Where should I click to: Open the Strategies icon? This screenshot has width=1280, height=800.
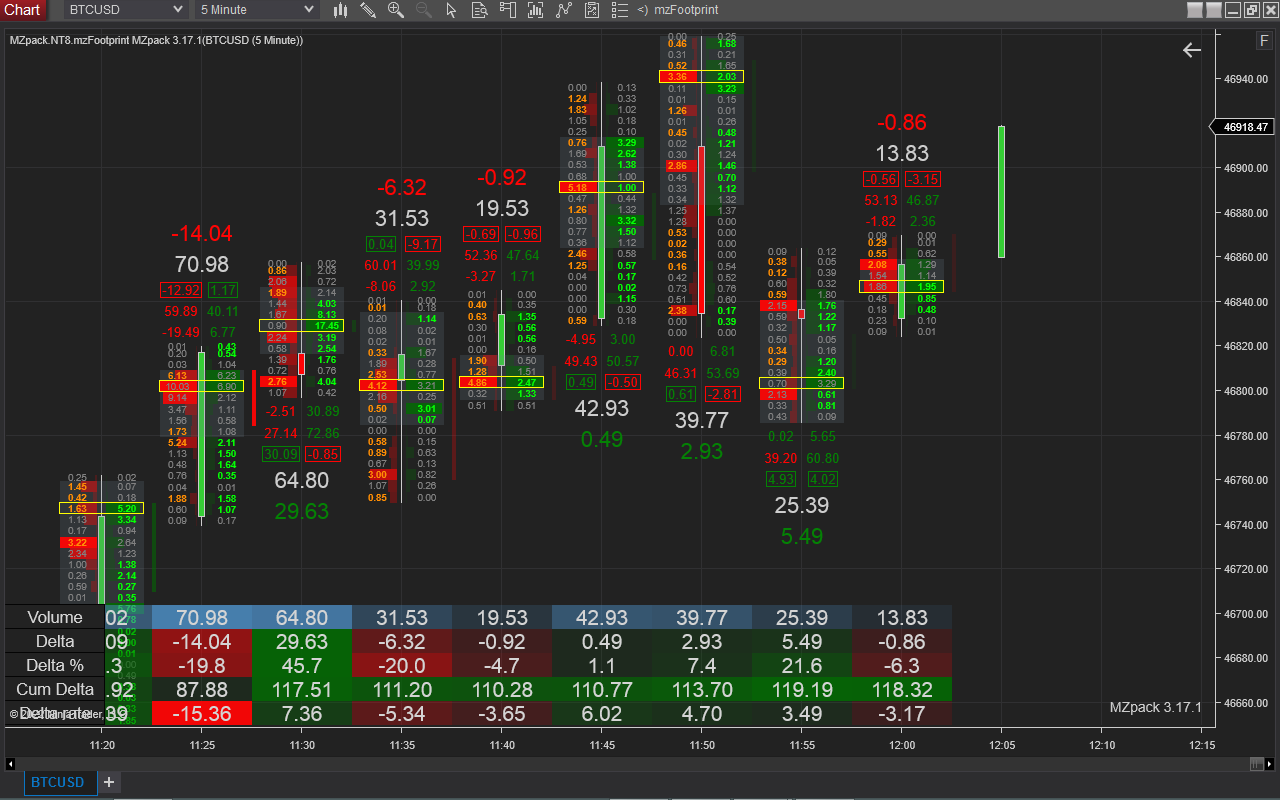(x=592, y=10)
